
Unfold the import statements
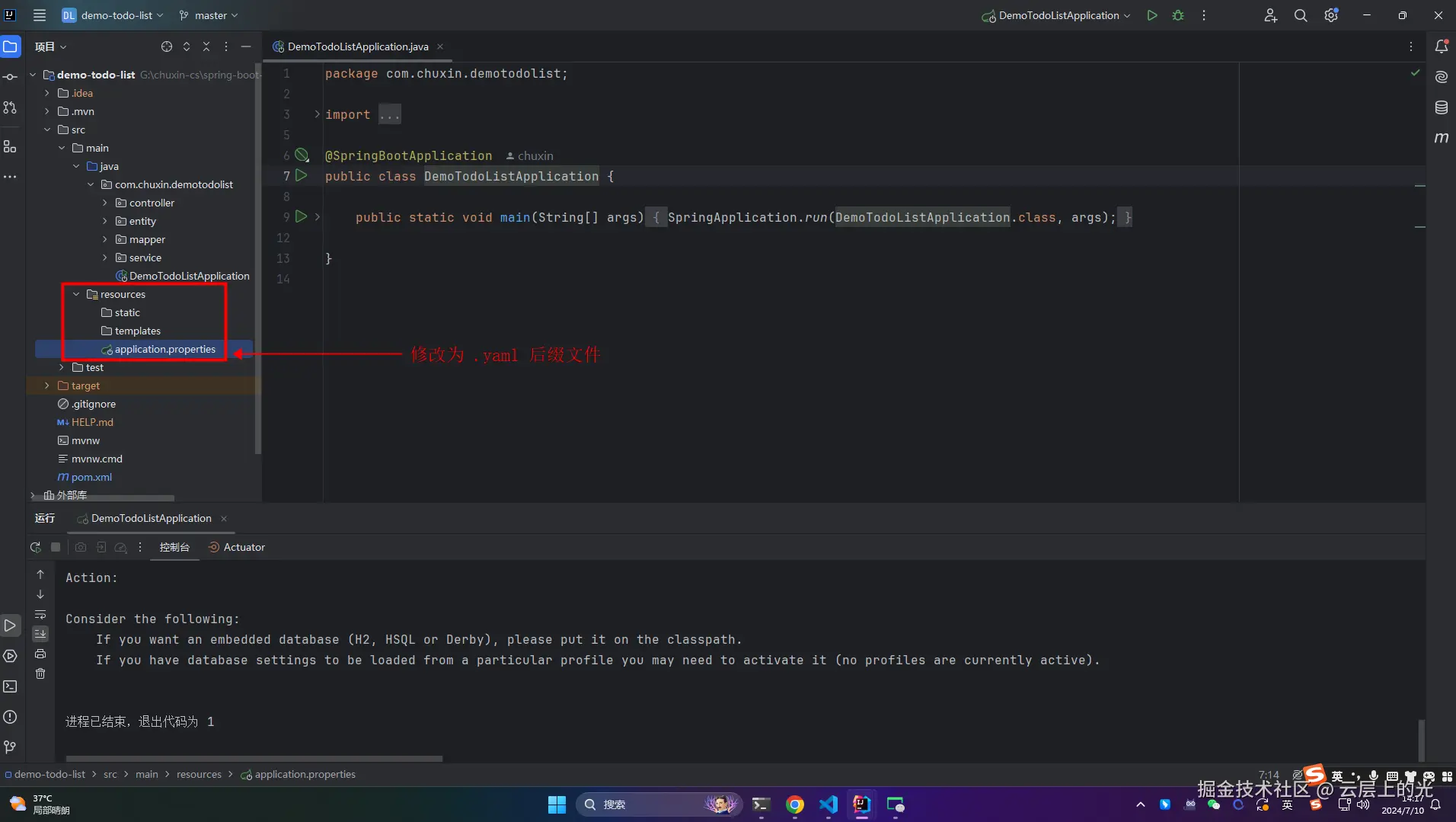point(318,114)
